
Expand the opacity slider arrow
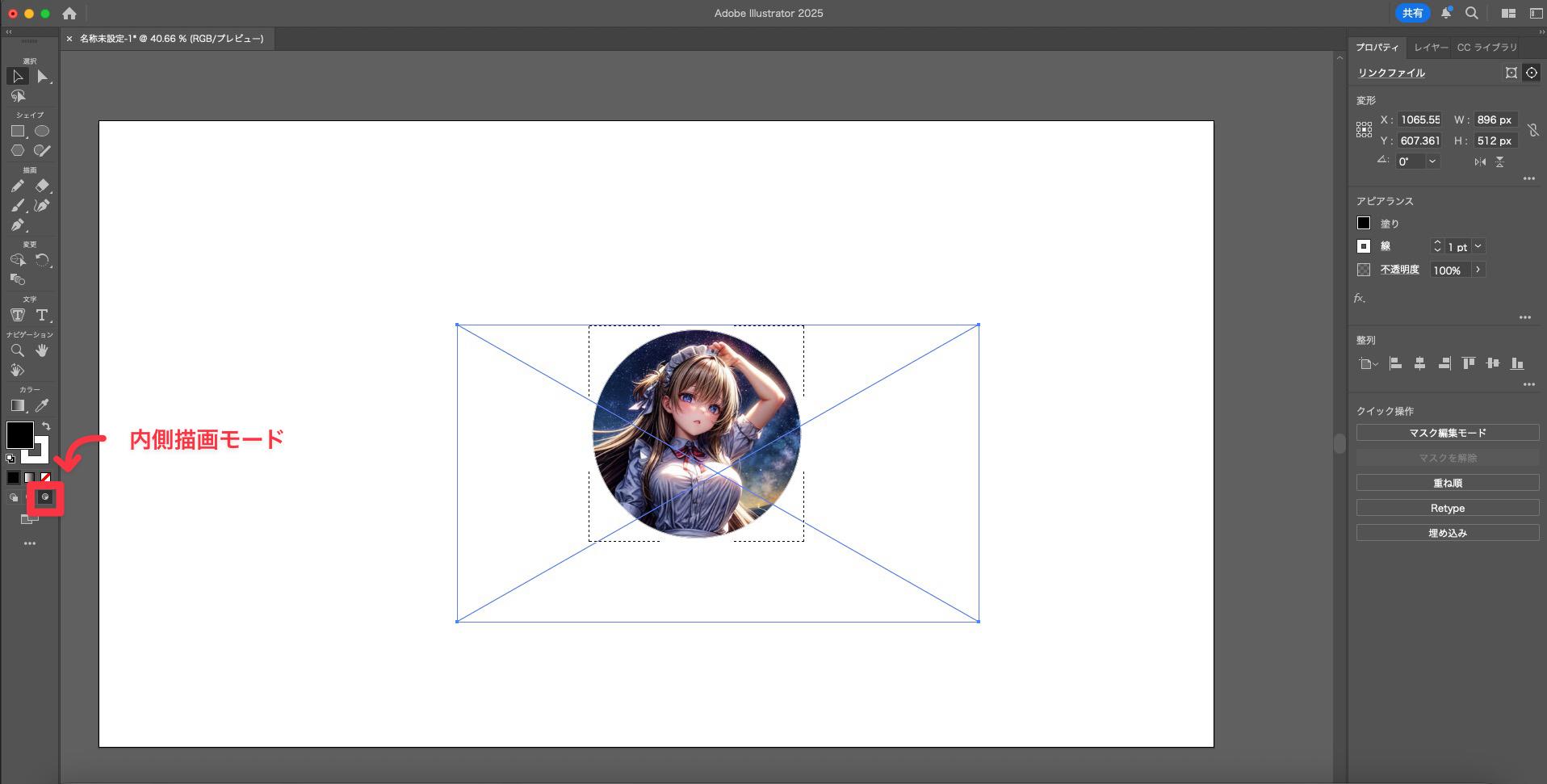coord(1478,270)
